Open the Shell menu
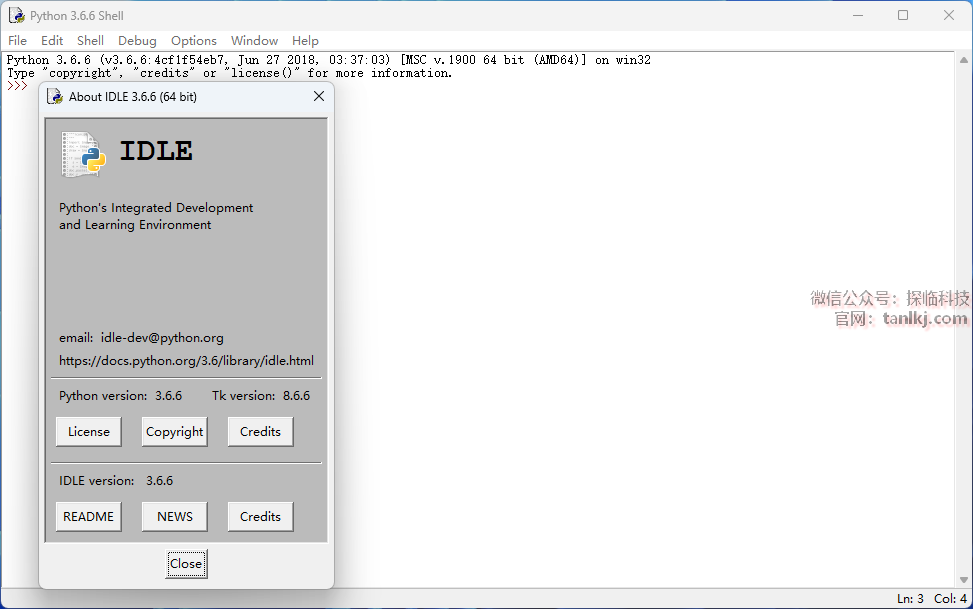The image size is (973, 609). click(90, 40)
